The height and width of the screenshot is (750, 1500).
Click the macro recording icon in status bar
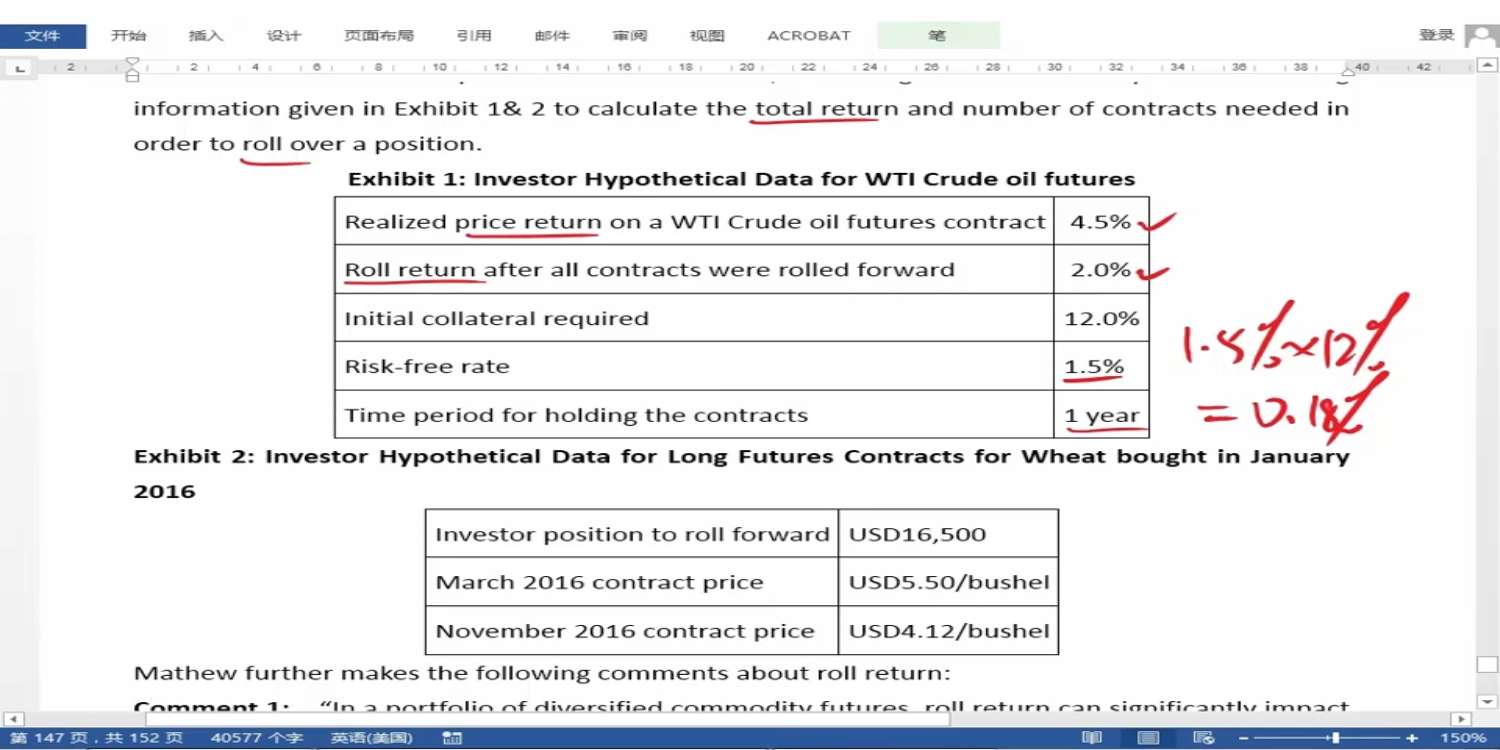(452, 738)
